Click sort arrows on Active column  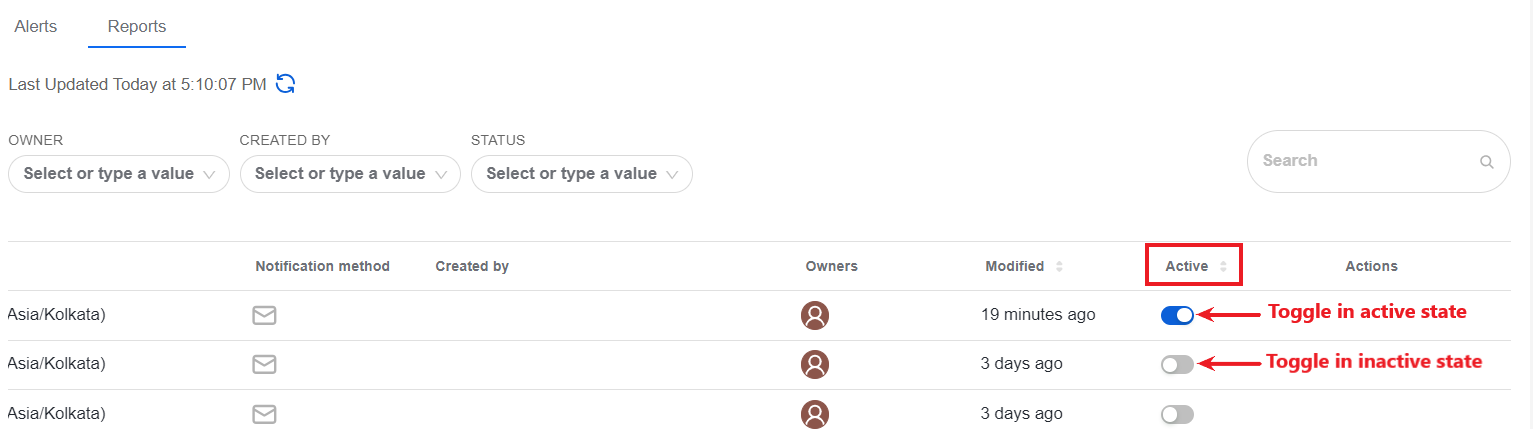tap(1222, 267)
